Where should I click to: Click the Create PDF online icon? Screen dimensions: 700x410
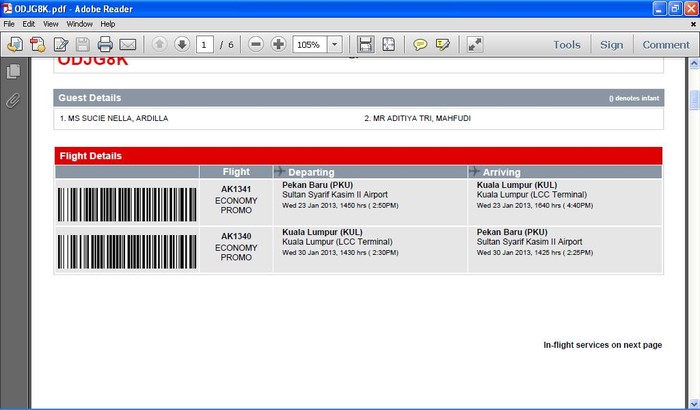[x=15, y=44]
